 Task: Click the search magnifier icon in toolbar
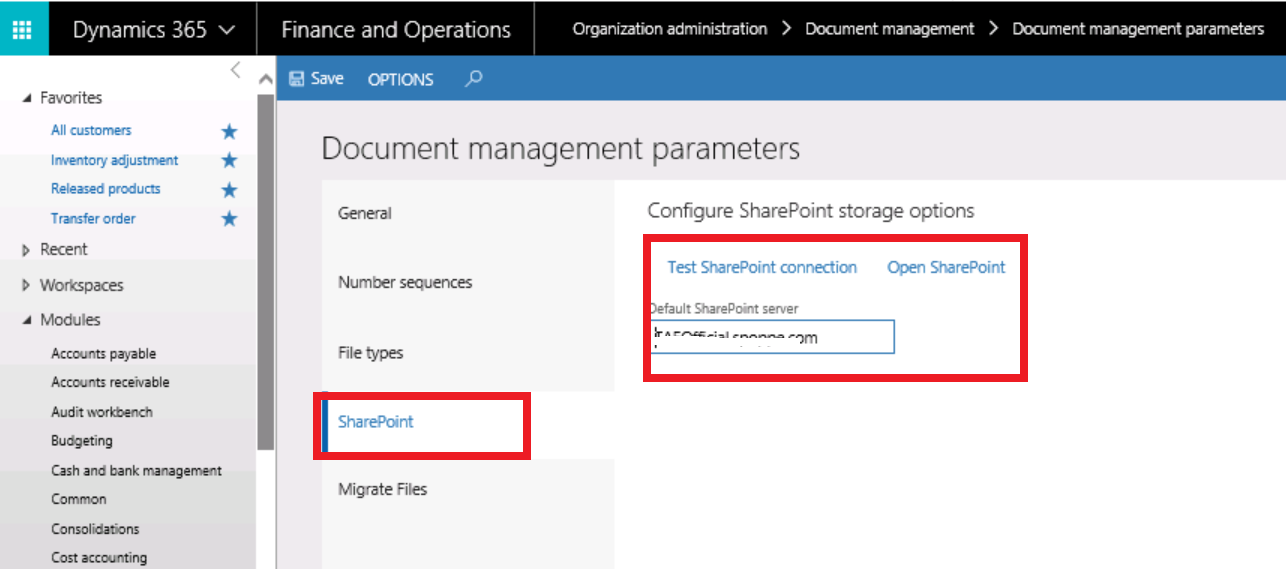[x=474, y=78]
